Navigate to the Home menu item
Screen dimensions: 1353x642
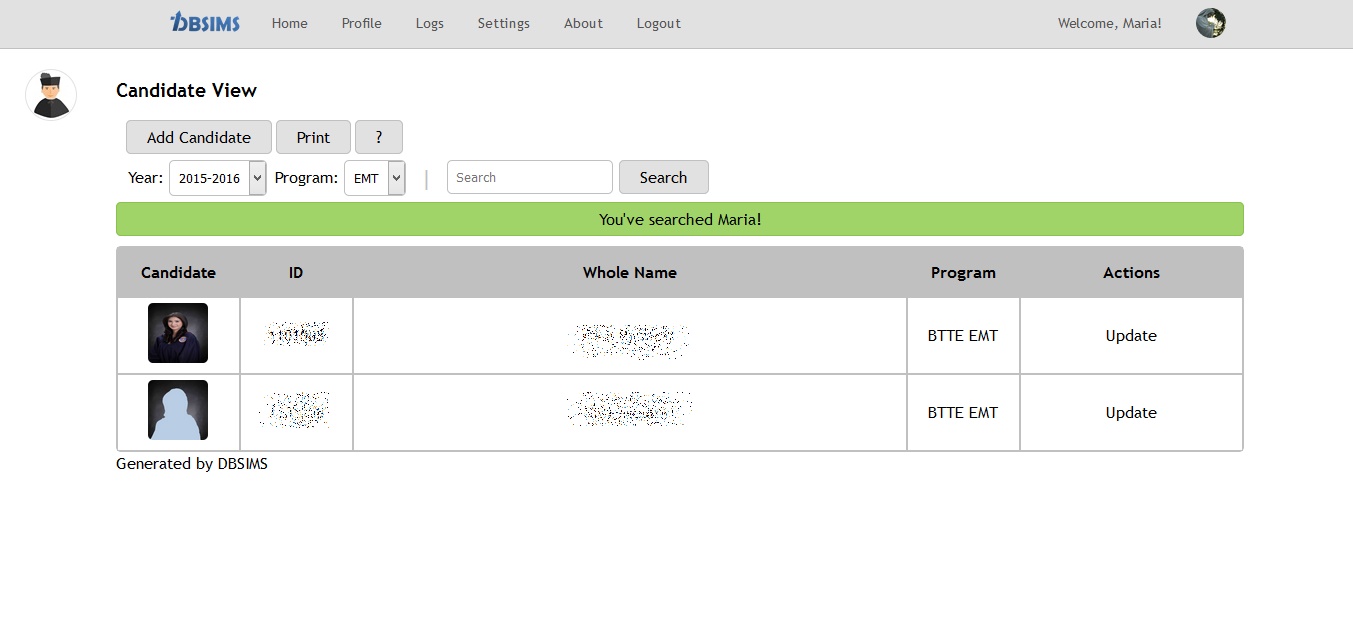tap(289, 23)
